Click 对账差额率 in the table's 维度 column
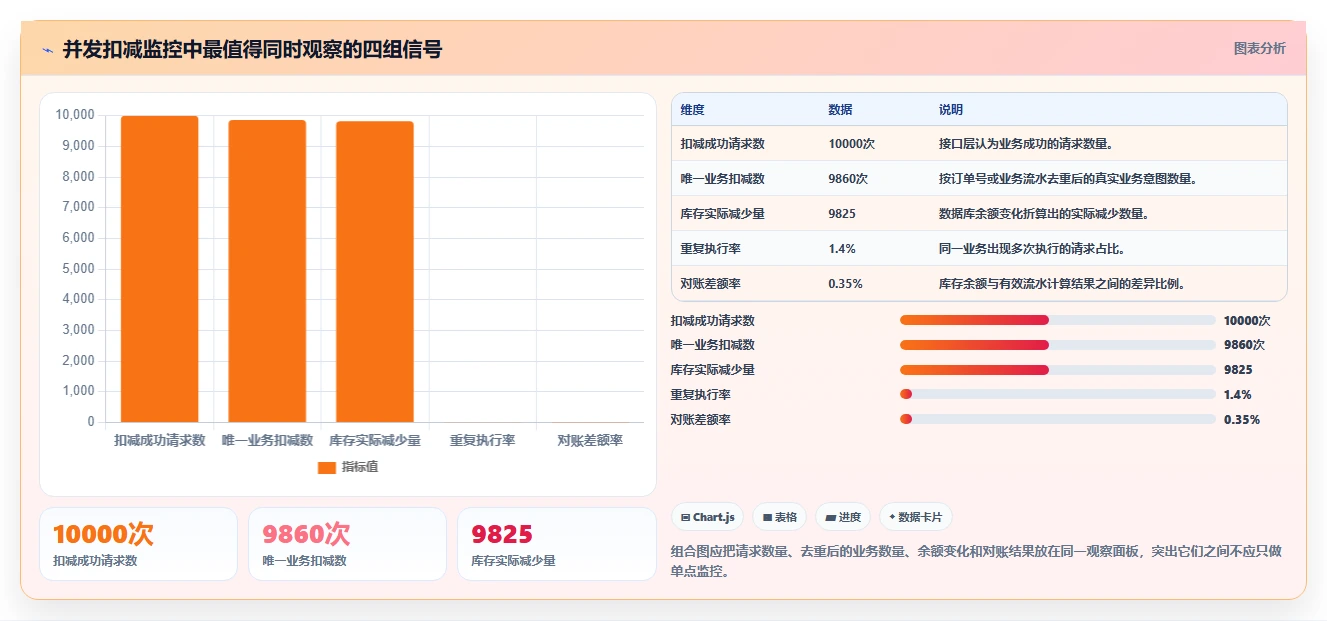This screenshot has height=621, width=1327. 711,284
